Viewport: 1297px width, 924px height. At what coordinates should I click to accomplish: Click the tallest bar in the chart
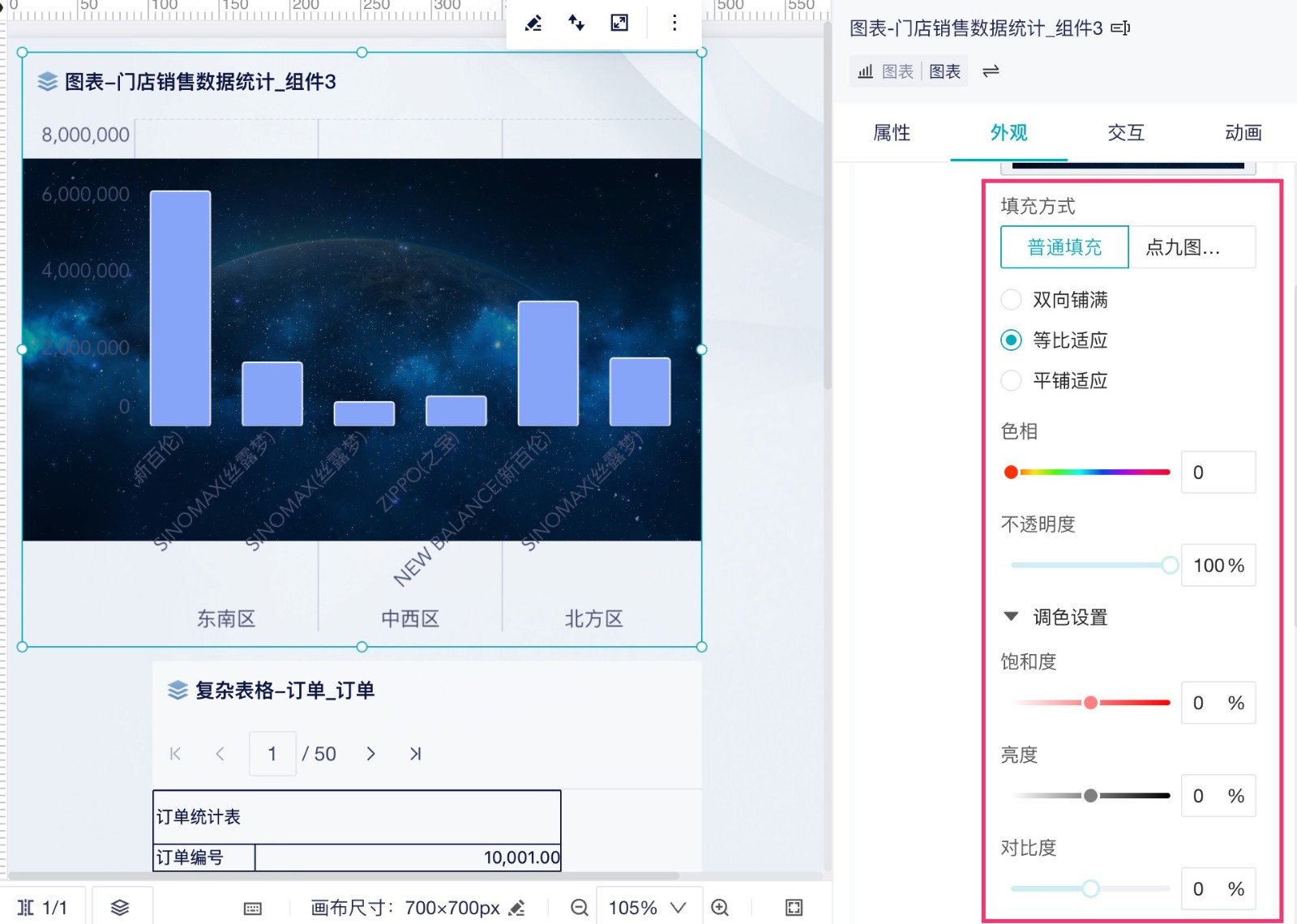[181, 308]
